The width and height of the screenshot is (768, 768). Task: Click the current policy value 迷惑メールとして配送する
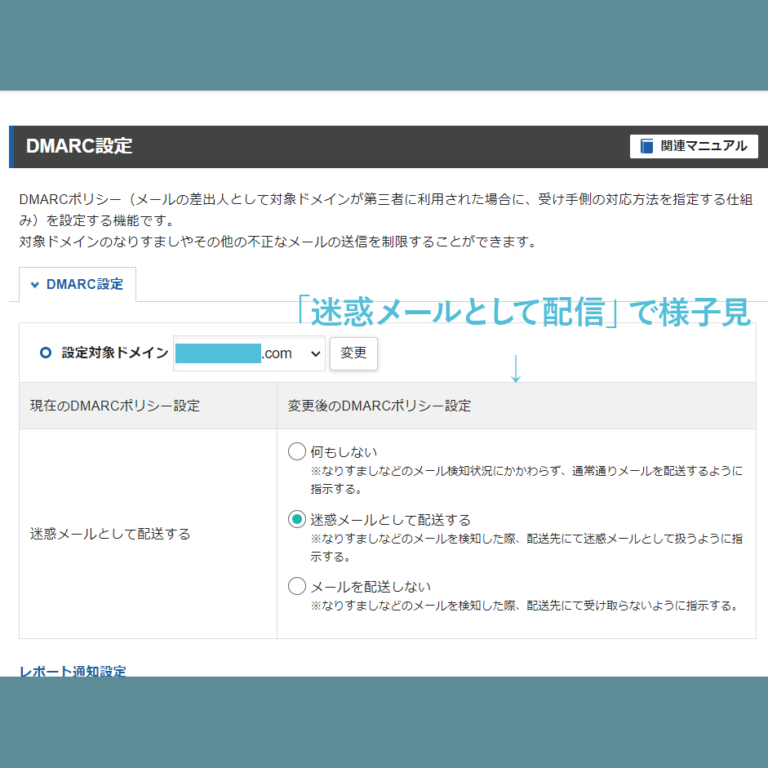pyautogui.click(x=110, y=534)
